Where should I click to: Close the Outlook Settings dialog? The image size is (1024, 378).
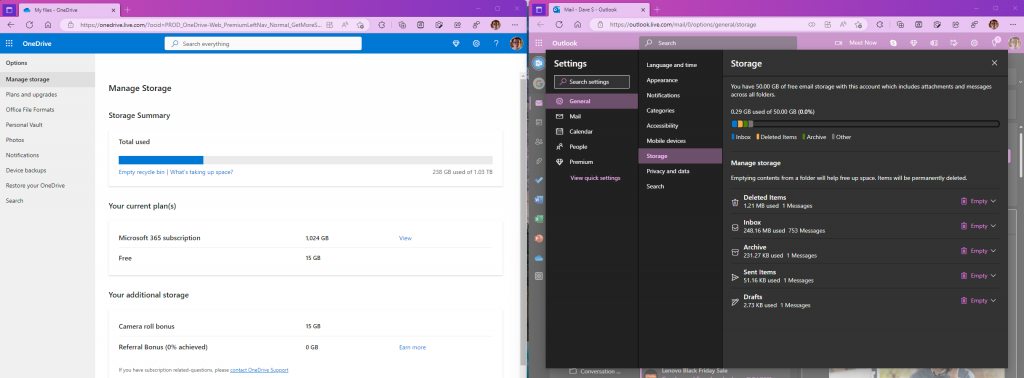(x=995, y=63)
